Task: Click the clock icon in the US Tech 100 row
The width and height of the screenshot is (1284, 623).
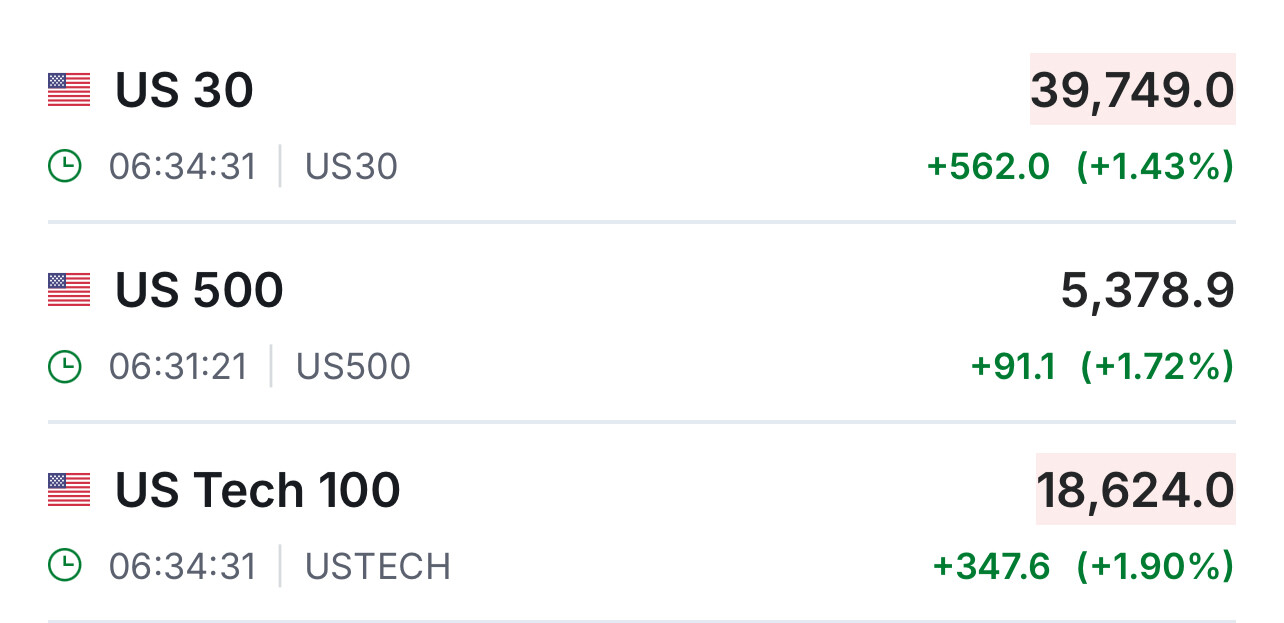Action: click(x=65, y=567)
